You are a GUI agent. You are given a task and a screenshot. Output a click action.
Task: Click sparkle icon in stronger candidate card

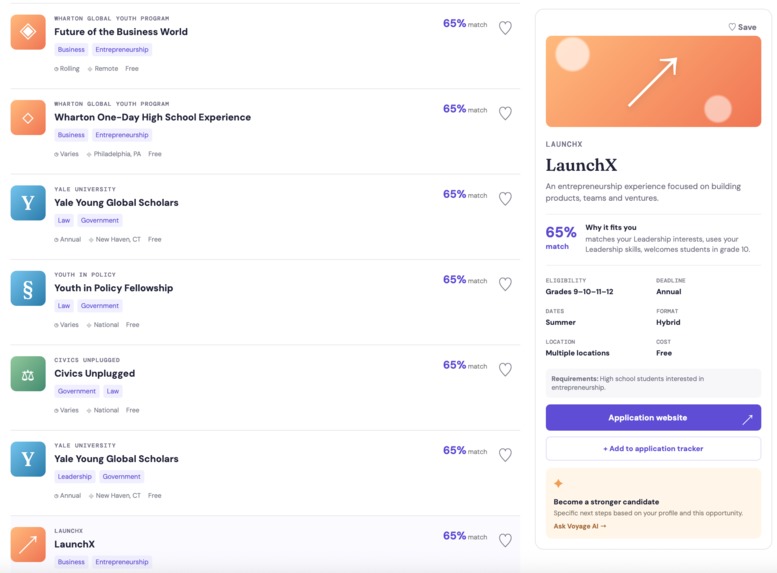[x=558, y=483]
